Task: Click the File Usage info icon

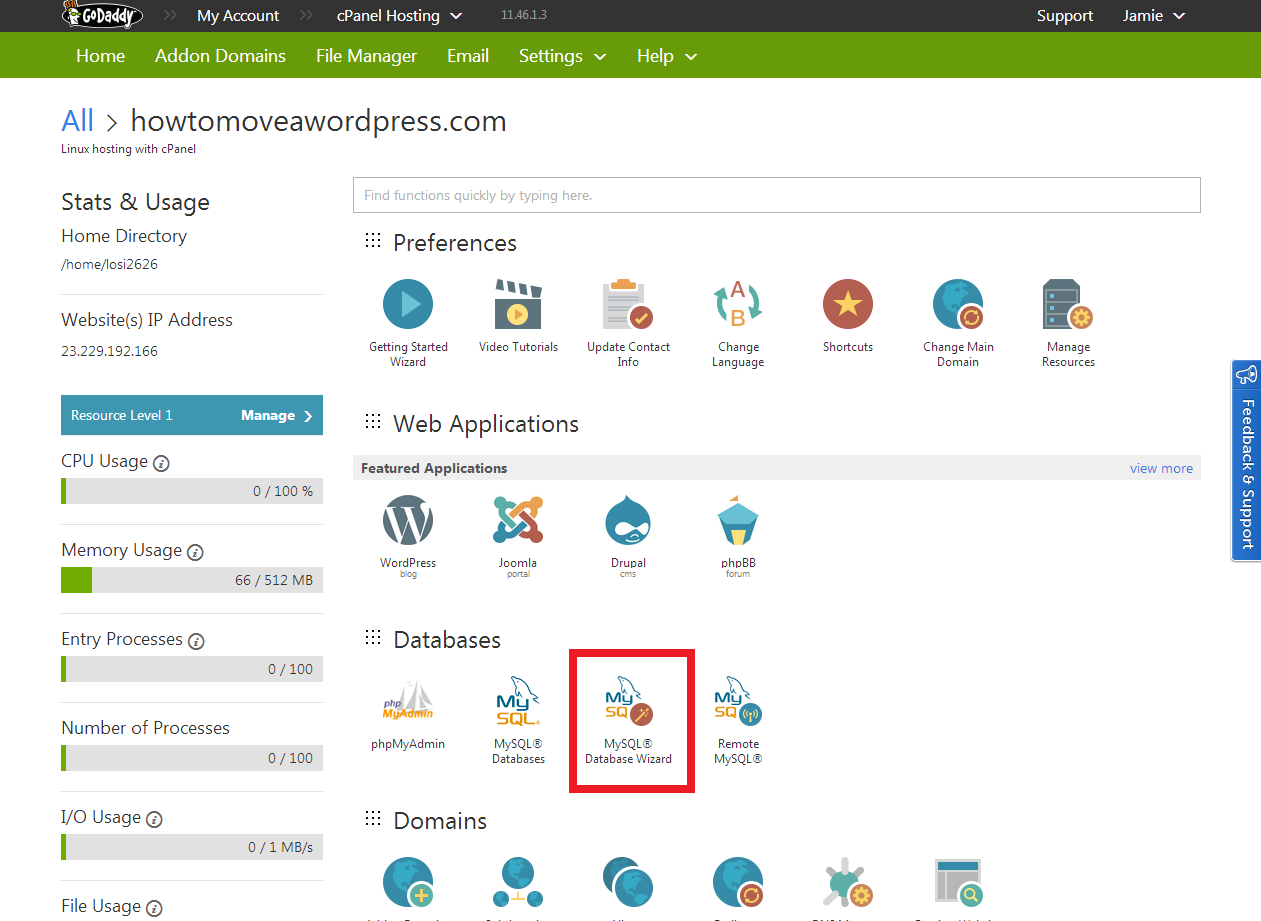Action: coord(154,908)
